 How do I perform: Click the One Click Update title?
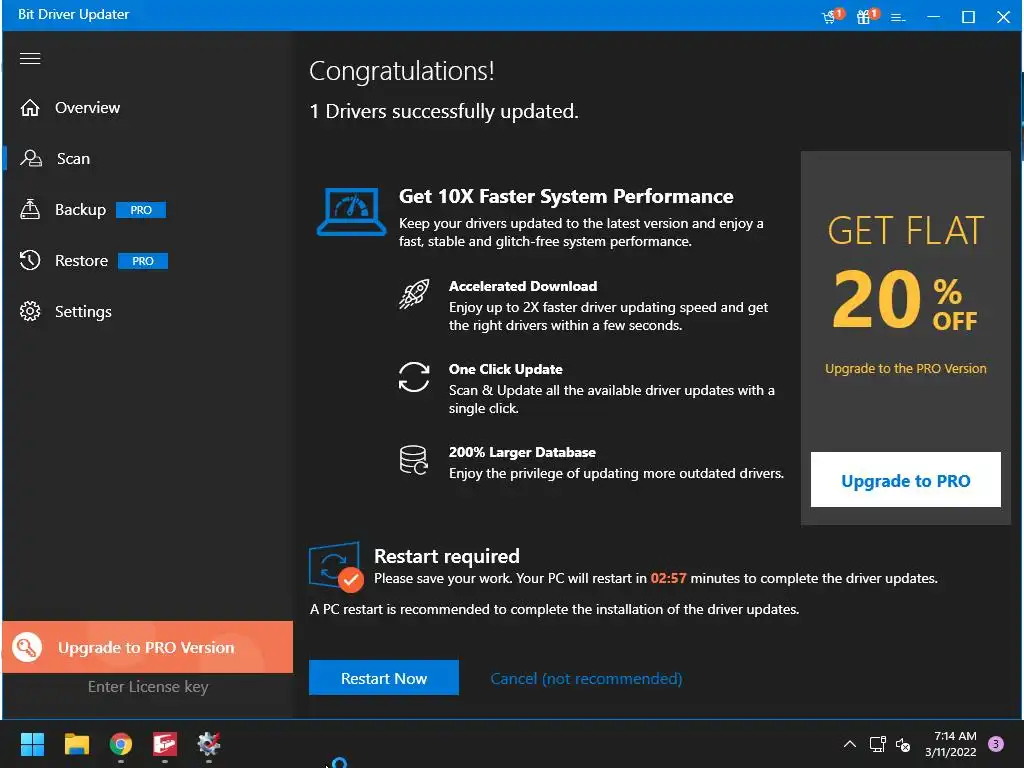click(505, 369)
